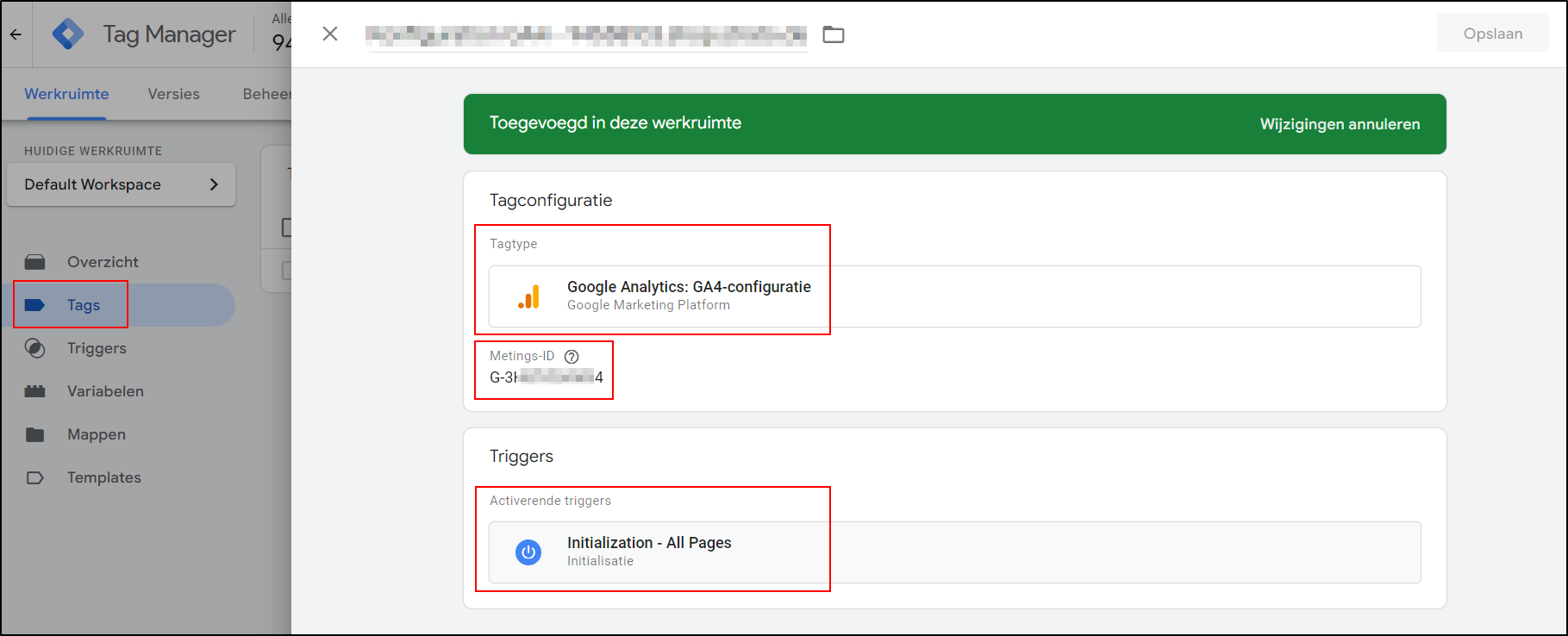Image resolution: width=1568 pixels, height=636 pixels.
Task: Click the blurred tag name field
Action: coord(586,34)
